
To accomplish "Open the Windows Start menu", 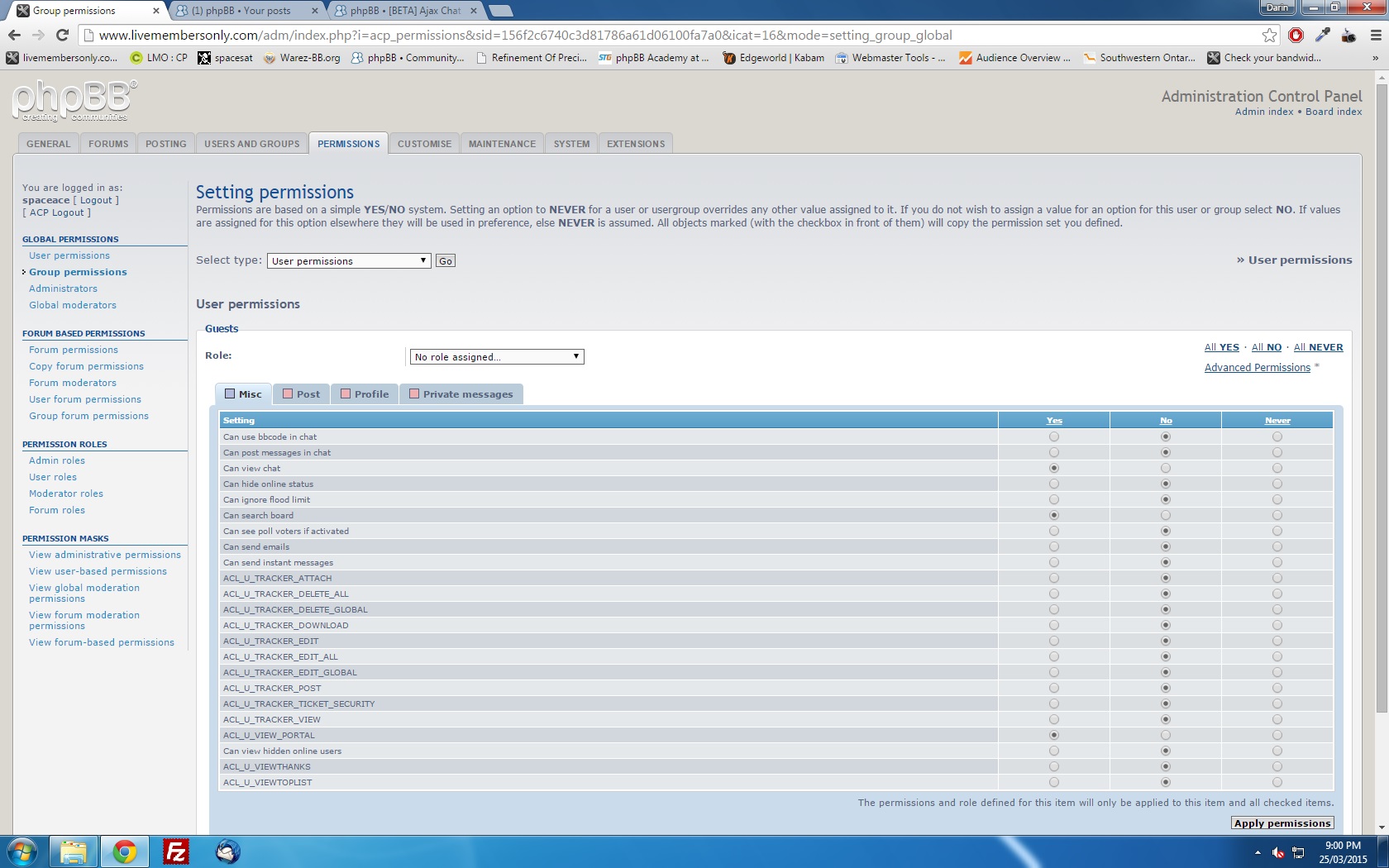I will [22, 851].
